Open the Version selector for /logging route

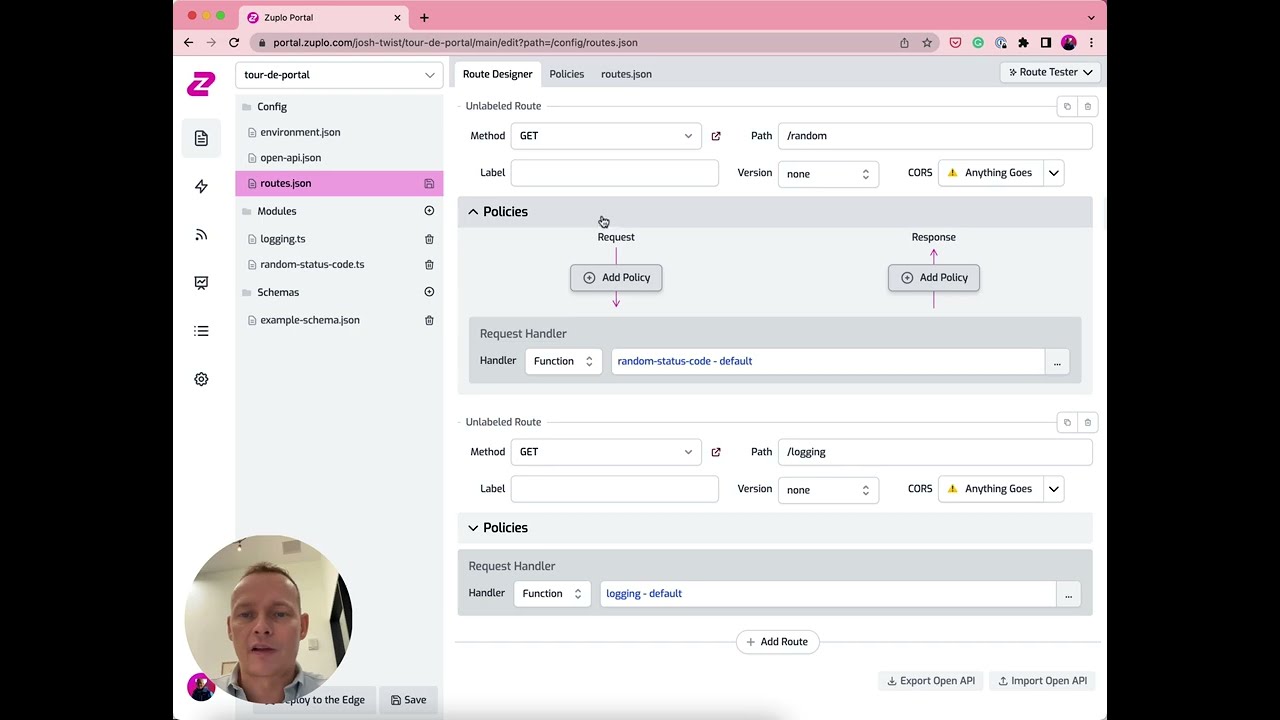point(828,490)
